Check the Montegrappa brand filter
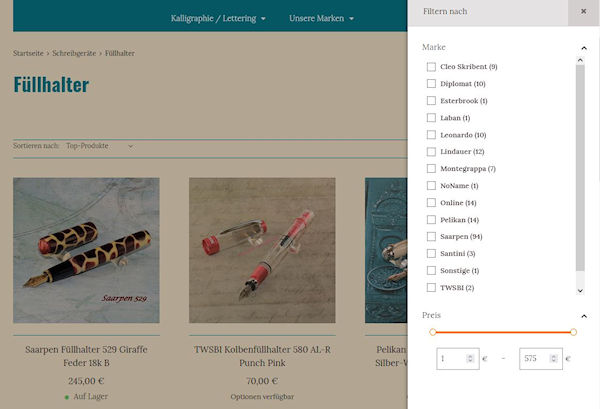600x409 pixels. point(431,168)
